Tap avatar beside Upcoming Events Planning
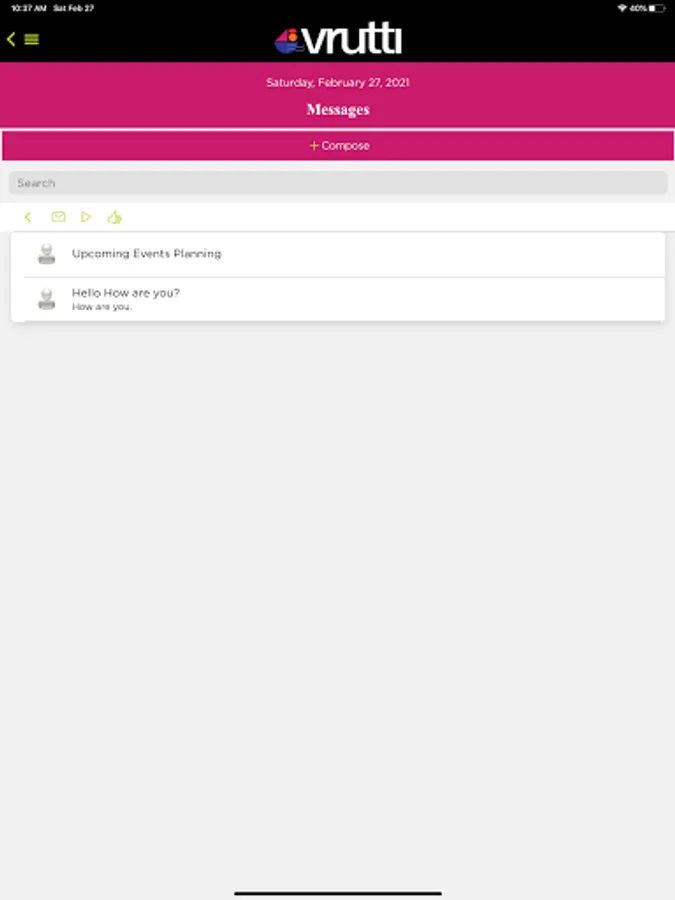Image resolution: width=675 pixels, height=900 pixels. click(46, 254)
